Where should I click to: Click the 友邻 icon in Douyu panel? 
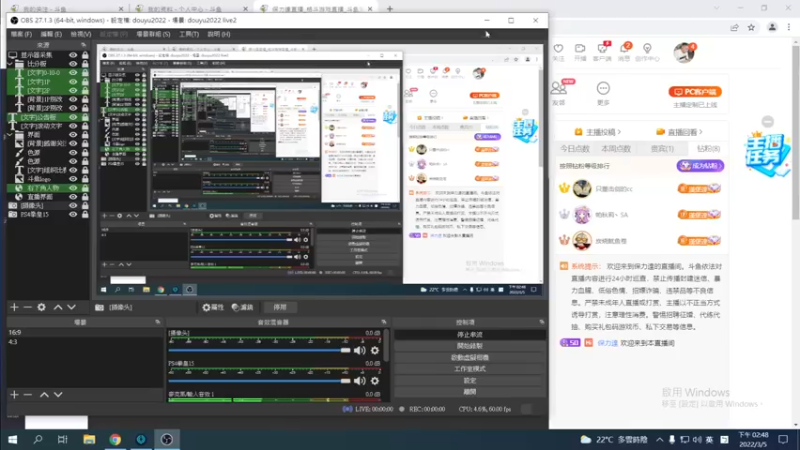559,88
